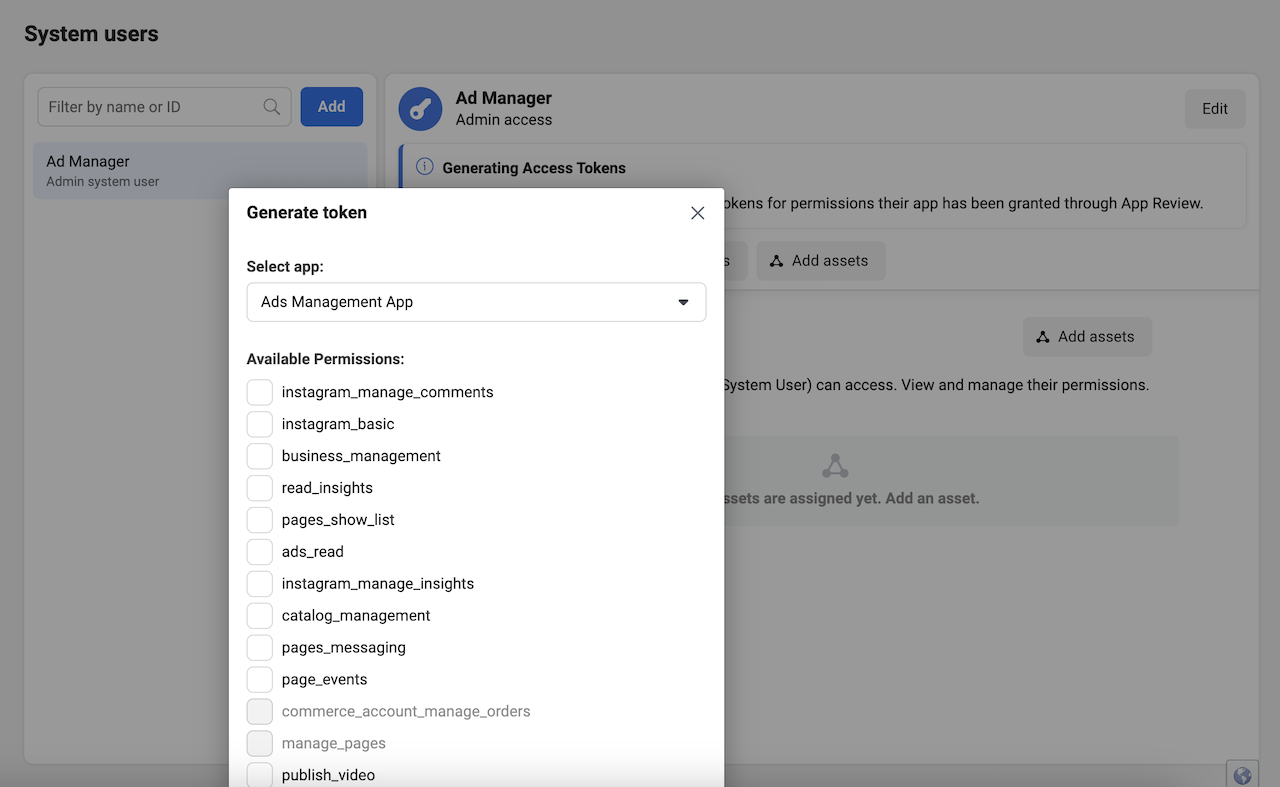Focus the Filter by name or ID field
Viewport: 1280px width, 787px height.
click(x=164, y=107)
